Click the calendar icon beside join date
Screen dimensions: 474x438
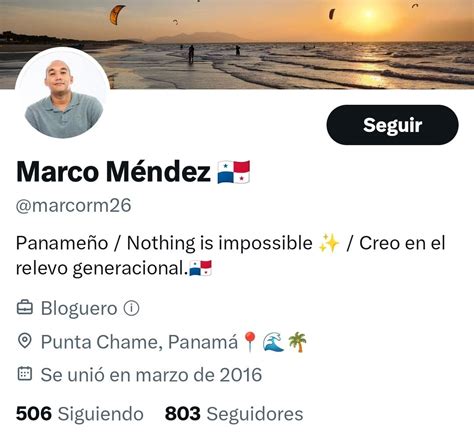pos(25,374)
